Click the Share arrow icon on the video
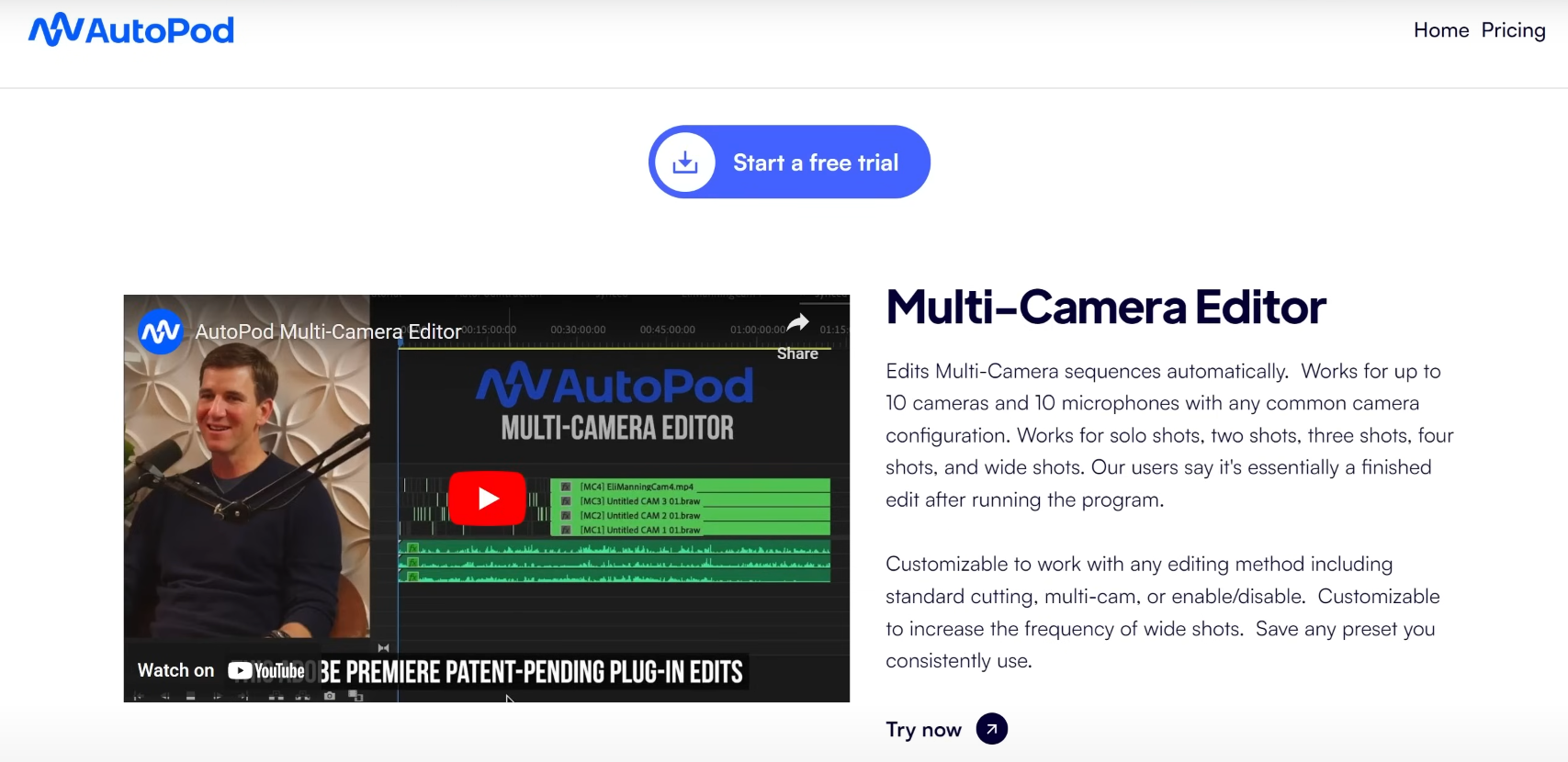This screenshot has width=1568, height=762. point(797,323)
